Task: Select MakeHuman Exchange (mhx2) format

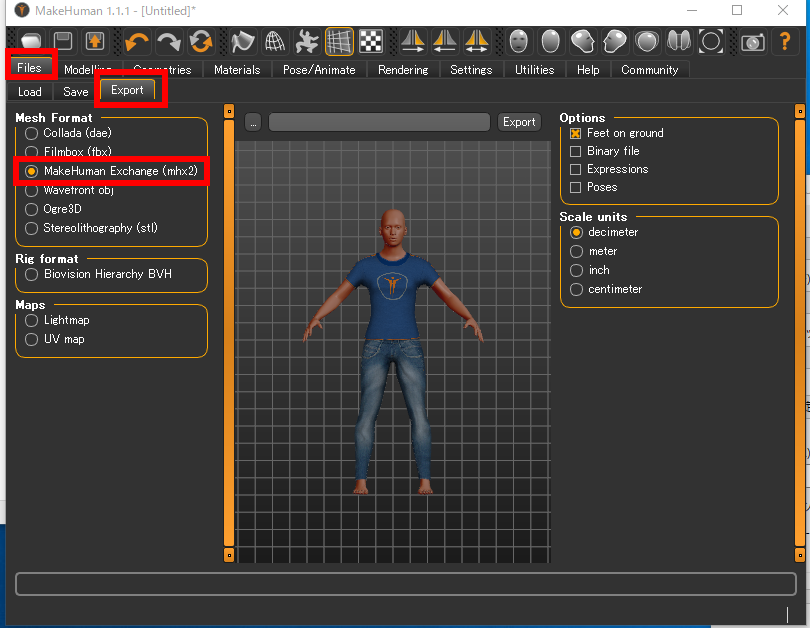Action: pyautogui.click(x=112, y=171)
